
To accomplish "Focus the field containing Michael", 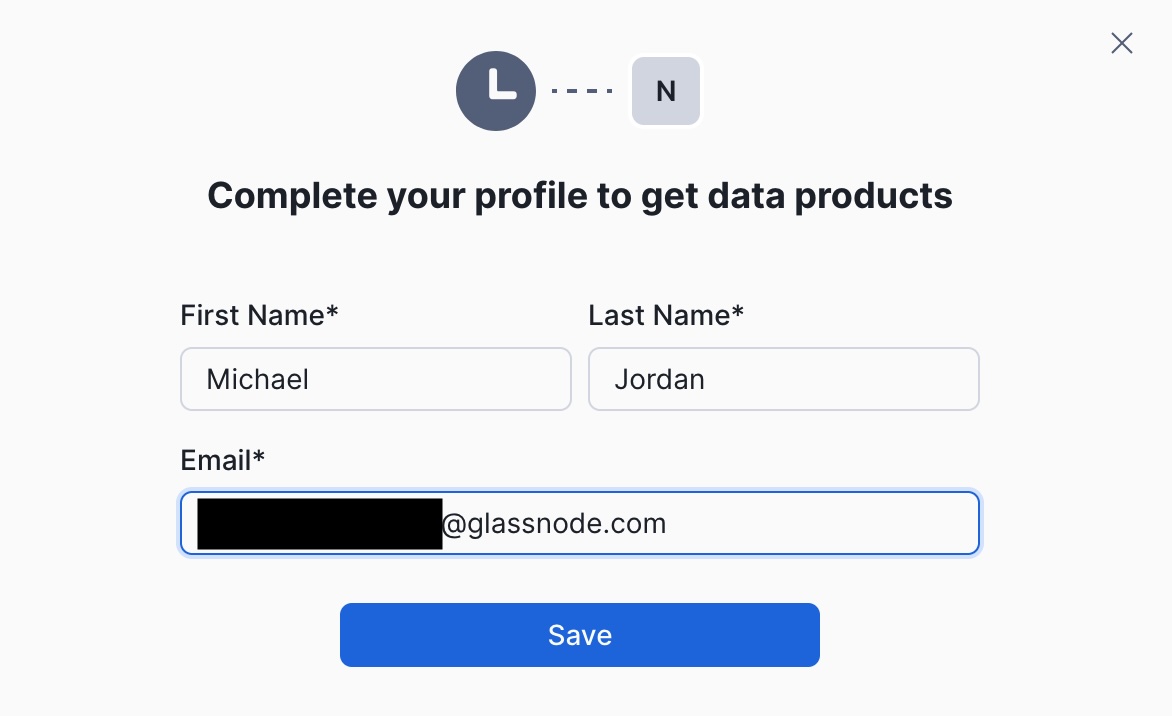I will coord(375,379).
